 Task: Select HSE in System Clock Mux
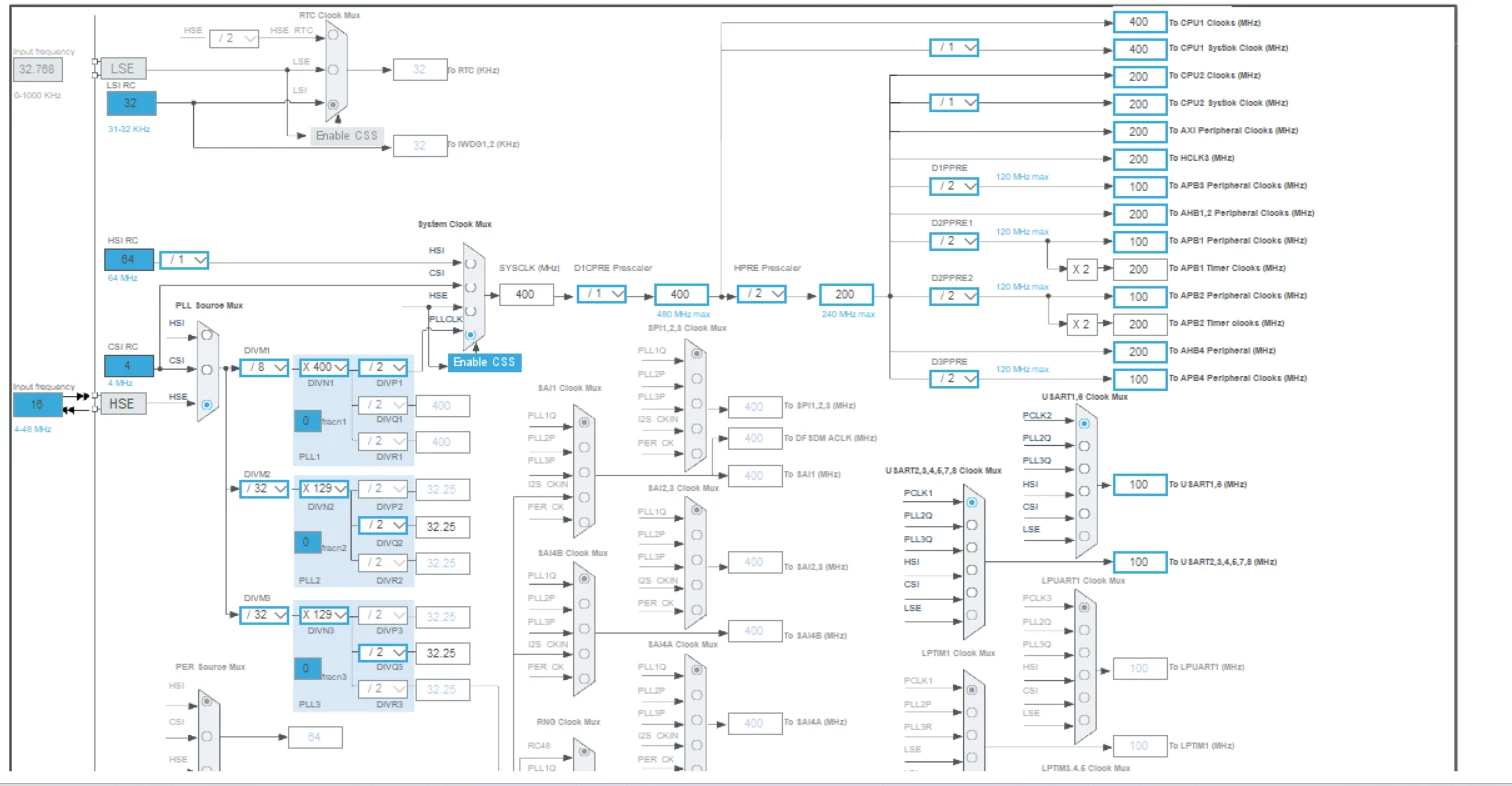(470, 311)
